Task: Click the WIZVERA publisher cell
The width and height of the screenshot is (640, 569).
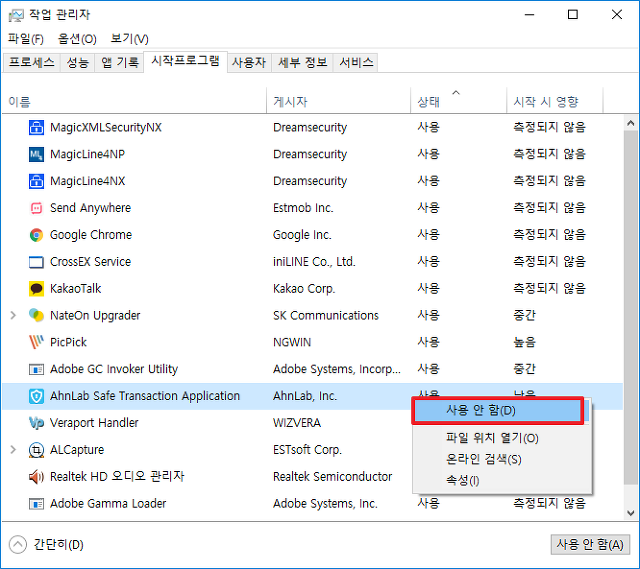Action: (297, 423)
